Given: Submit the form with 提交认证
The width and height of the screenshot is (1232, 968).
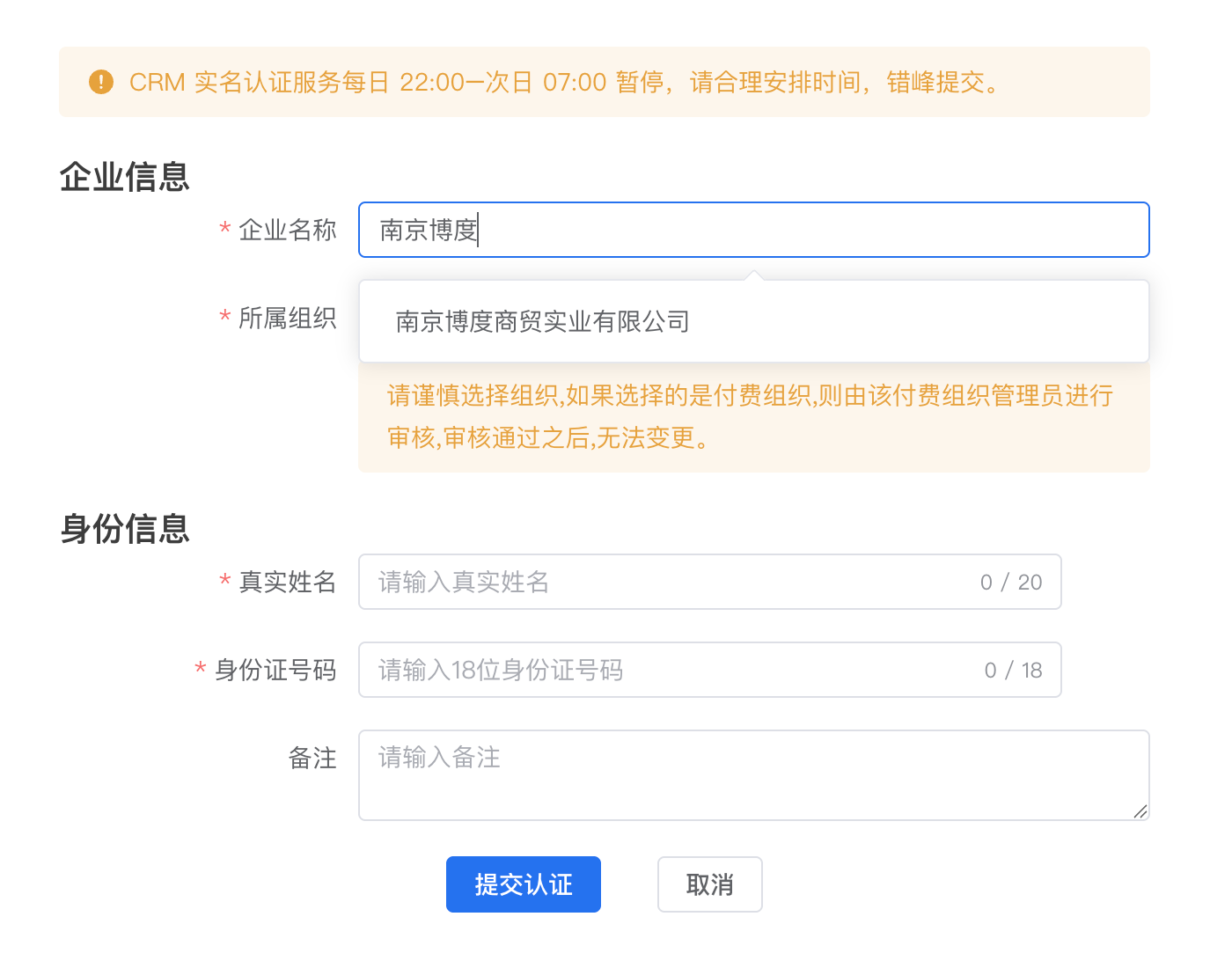Looking at the screenshot, I should 524,884.
